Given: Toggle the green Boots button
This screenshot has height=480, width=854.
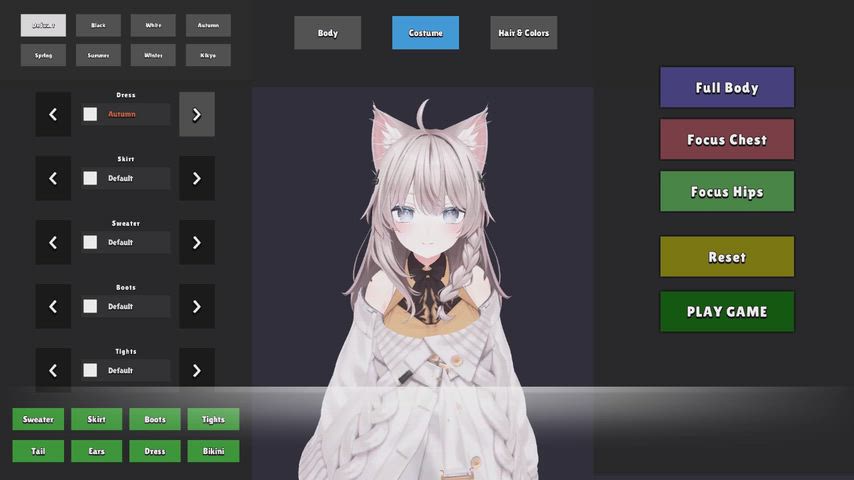Looking at the screenshot, I should click(x=155, y=419).
